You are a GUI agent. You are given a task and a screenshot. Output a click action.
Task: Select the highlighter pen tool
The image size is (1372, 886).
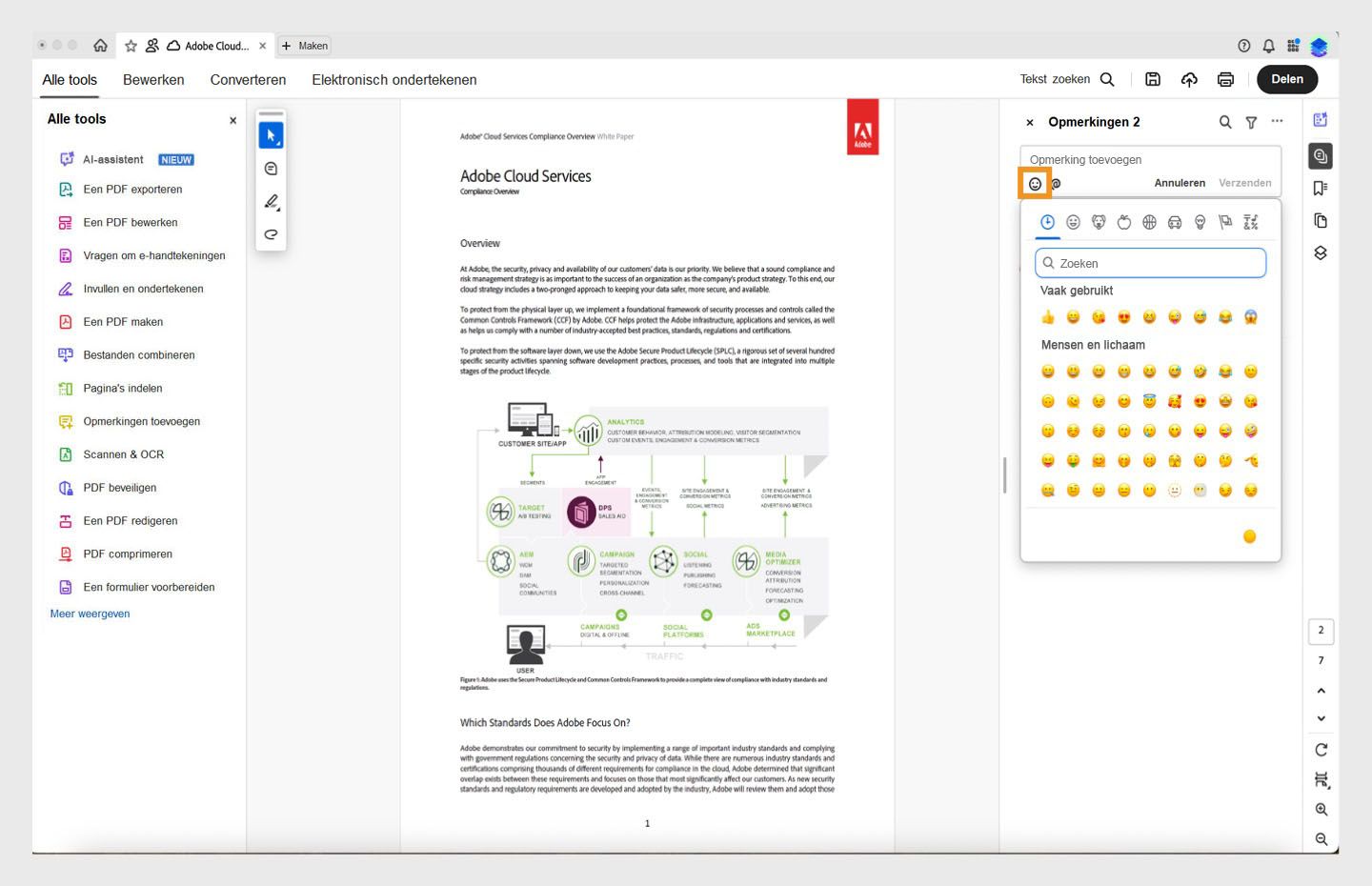click(272, 201)
